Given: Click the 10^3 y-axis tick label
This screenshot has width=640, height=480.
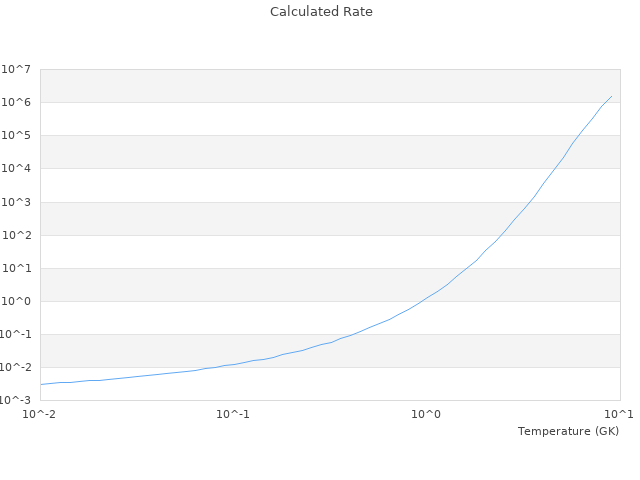Looking at the screenshot, I should pos(16,202).
